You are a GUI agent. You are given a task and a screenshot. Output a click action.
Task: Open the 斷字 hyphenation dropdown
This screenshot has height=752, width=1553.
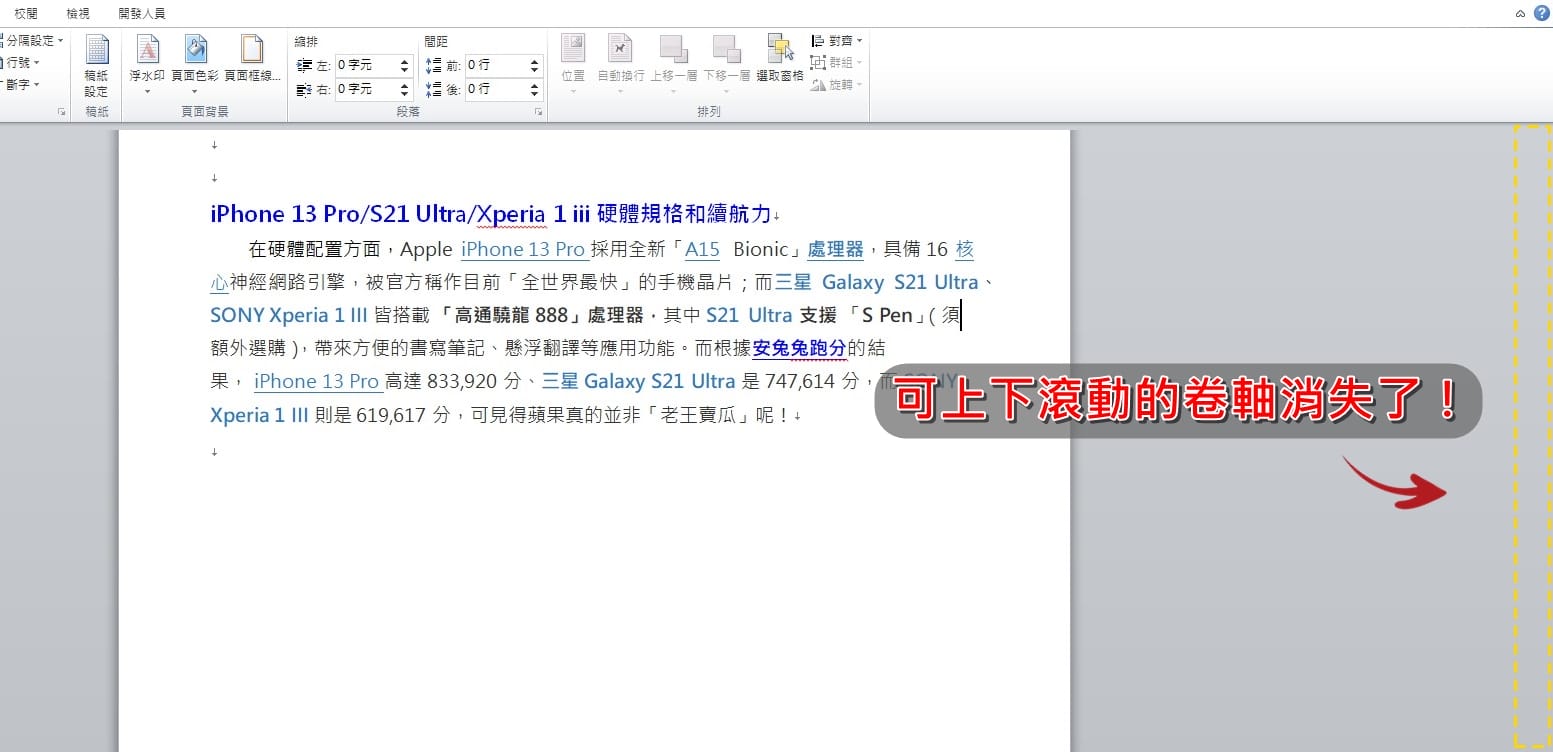pyautogui.click(x=20, y=85)
